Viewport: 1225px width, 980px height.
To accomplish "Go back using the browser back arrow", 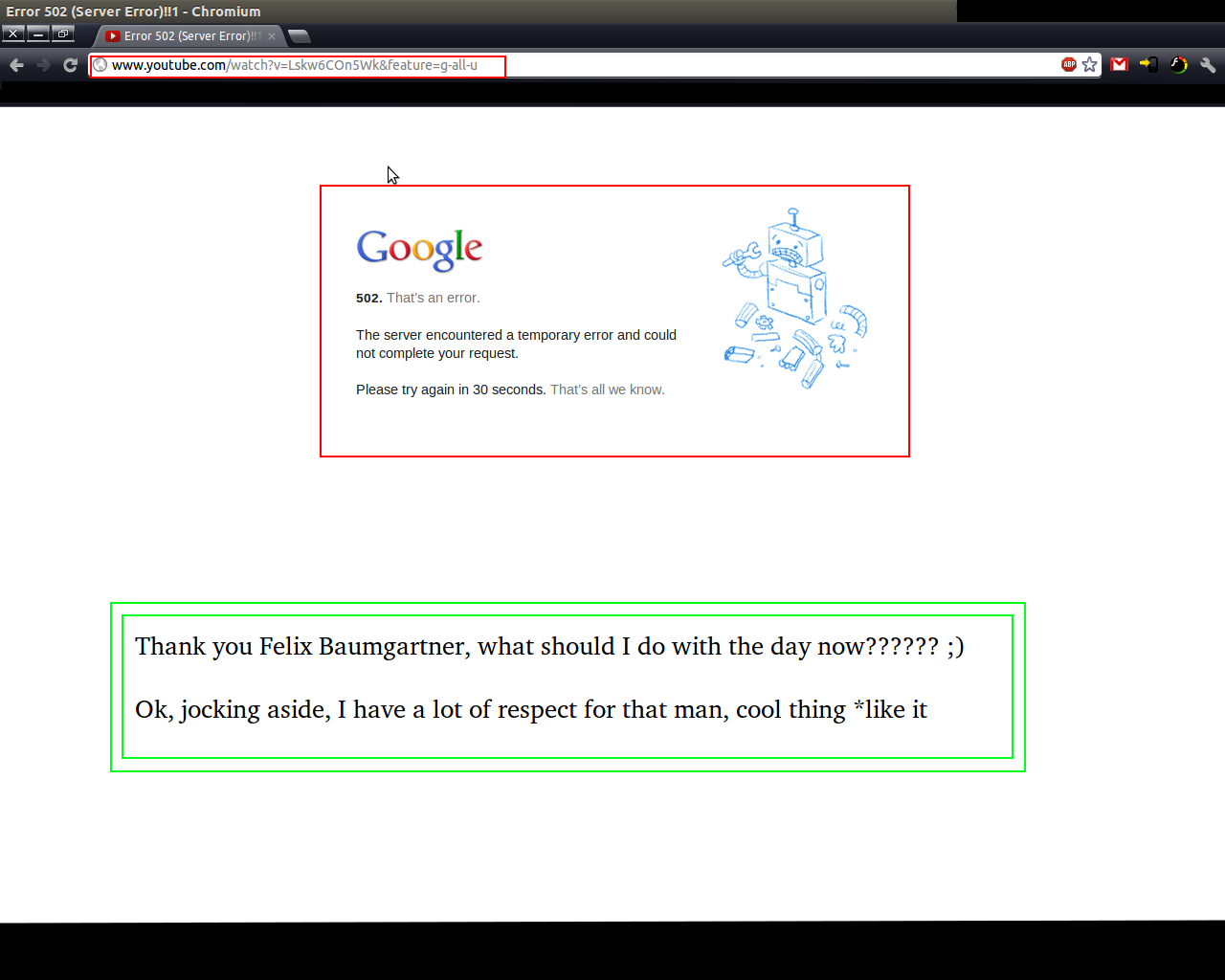I will [x=16, y=65].
